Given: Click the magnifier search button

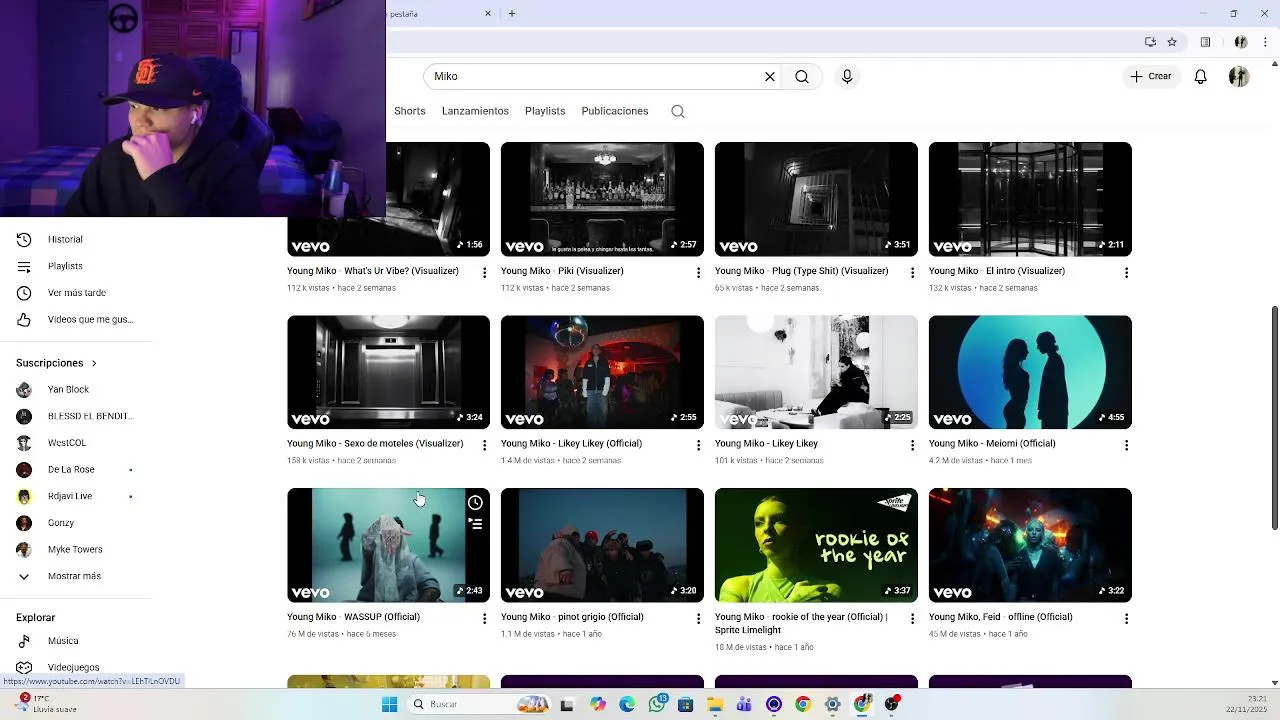Looking at the screenshot, I should (802, 76).
